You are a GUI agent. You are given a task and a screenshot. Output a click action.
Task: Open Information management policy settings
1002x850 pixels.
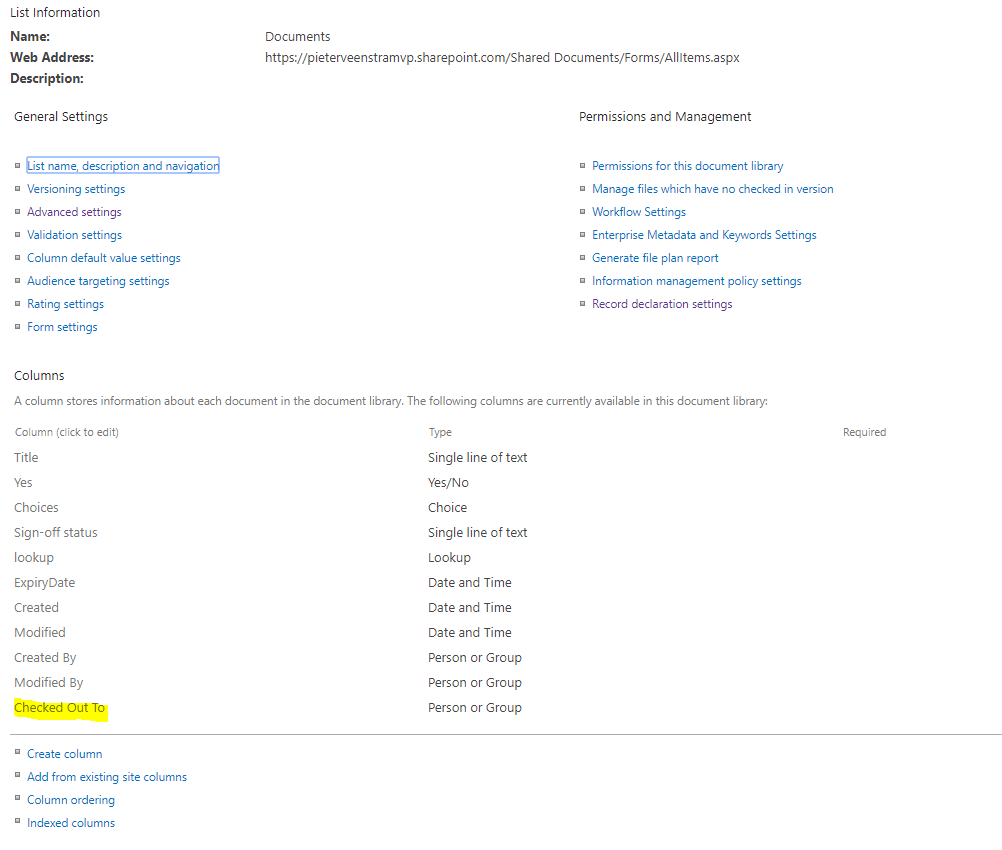(x=697, y=281)
